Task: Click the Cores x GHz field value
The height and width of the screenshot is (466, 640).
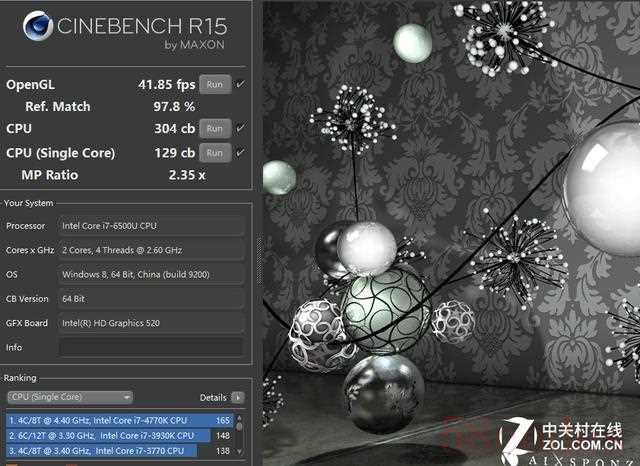Action: point(150,250)
